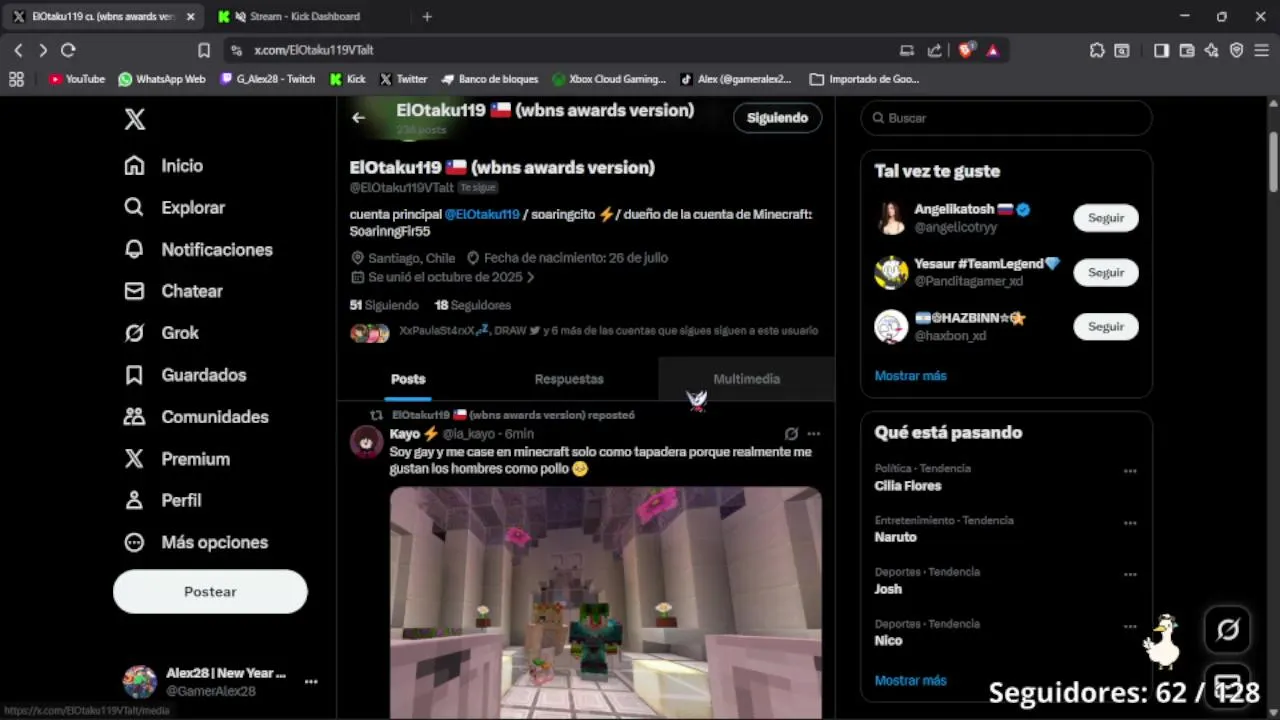Viewport: 1280px width, 720px height.
Task: View site information icon beside the URL
Action: [236, 50]
